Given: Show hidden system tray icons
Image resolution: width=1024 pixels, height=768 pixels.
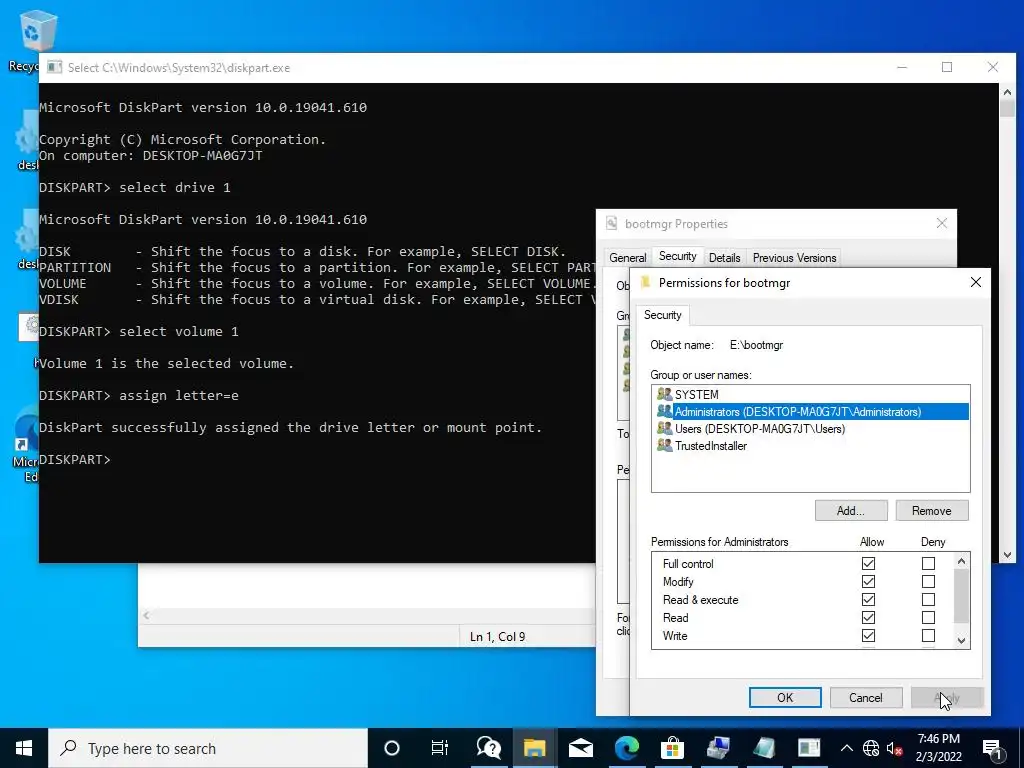Looking at the screenshot, I should point(846,748).
